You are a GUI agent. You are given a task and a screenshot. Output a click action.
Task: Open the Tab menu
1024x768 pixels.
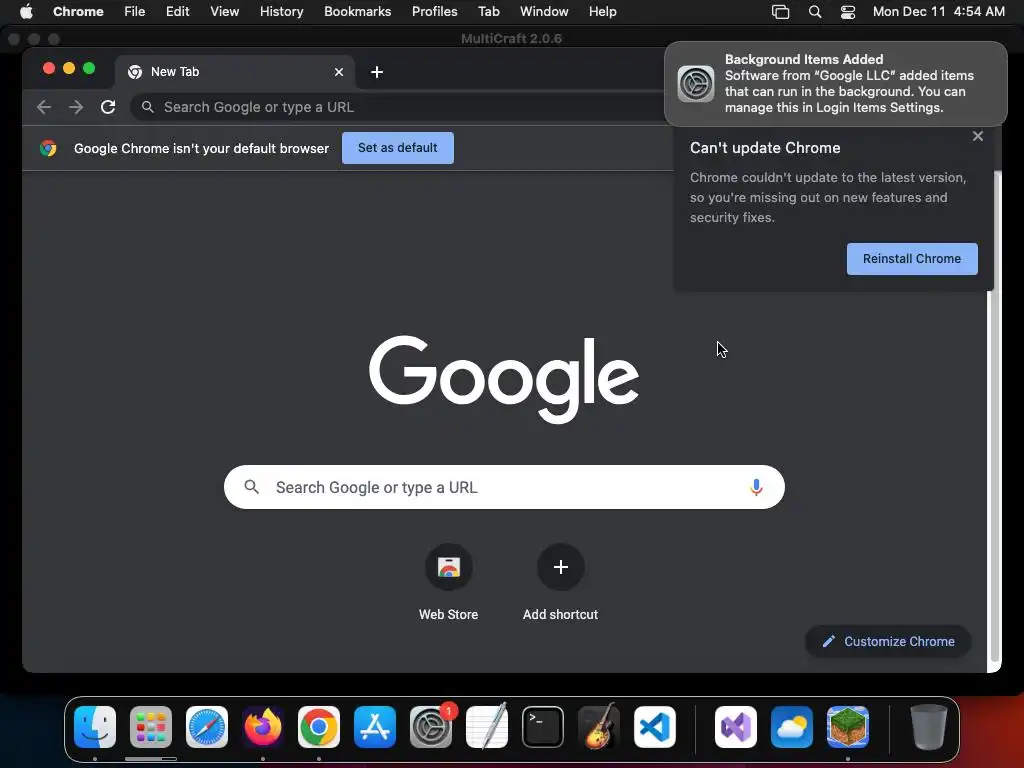(x=488, y=11)
